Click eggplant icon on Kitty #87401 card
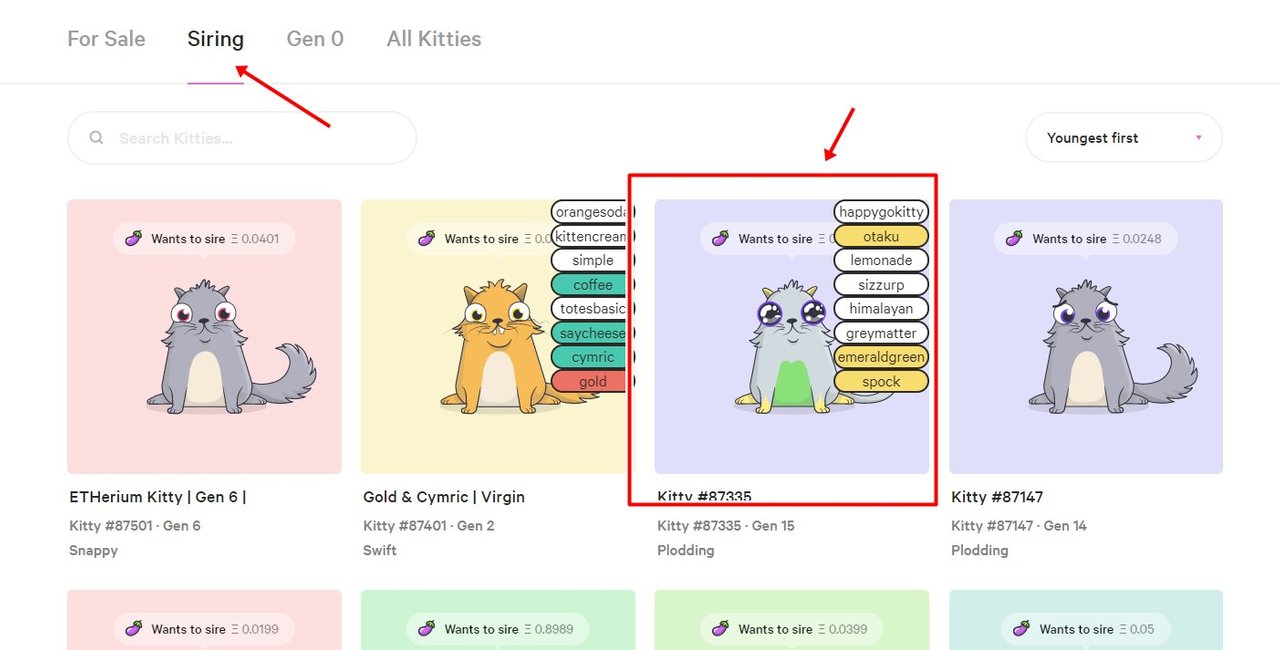1280x650 pixels. click(426, 238)
